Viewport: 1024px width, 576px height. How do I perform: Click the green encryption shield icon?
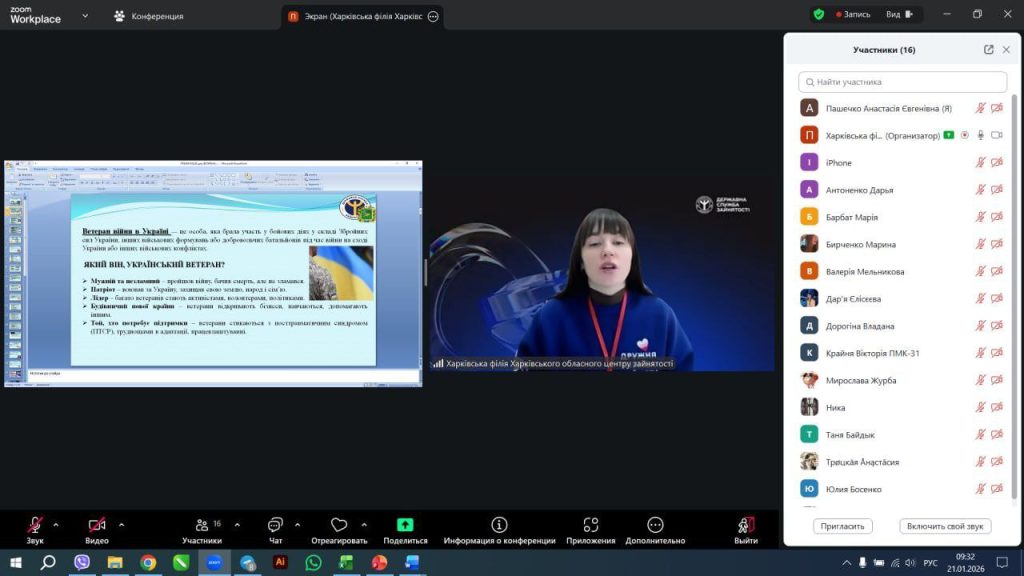819,15
